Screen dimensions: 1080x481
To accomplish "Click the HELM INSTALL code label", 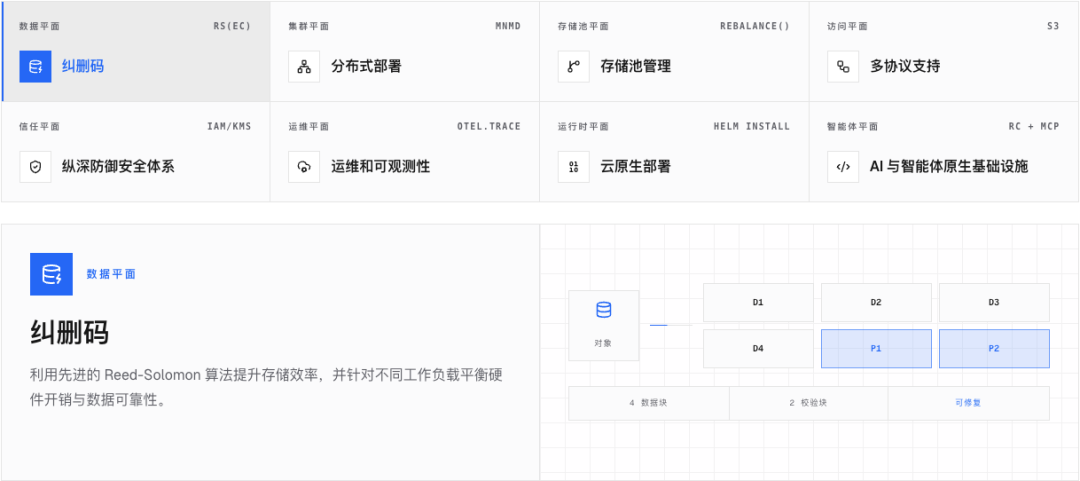I will pyautogui.click(x=752, y=126).
